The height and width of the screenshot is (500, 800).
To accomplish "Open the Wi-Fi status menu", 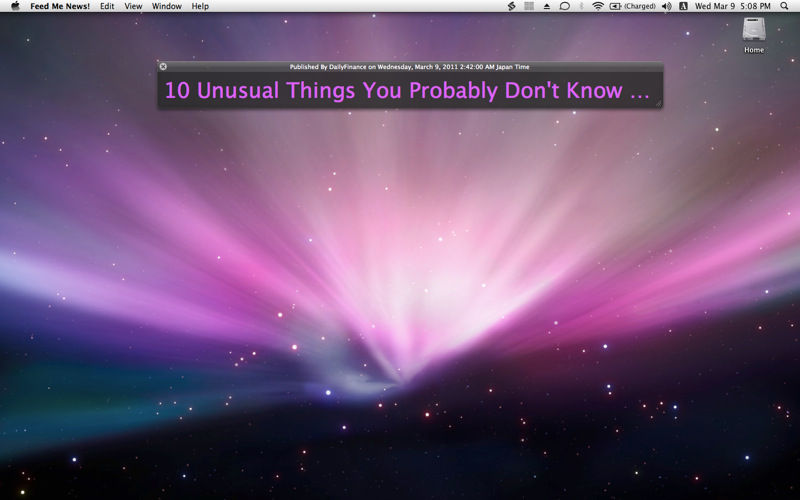I will click(598, 6).
